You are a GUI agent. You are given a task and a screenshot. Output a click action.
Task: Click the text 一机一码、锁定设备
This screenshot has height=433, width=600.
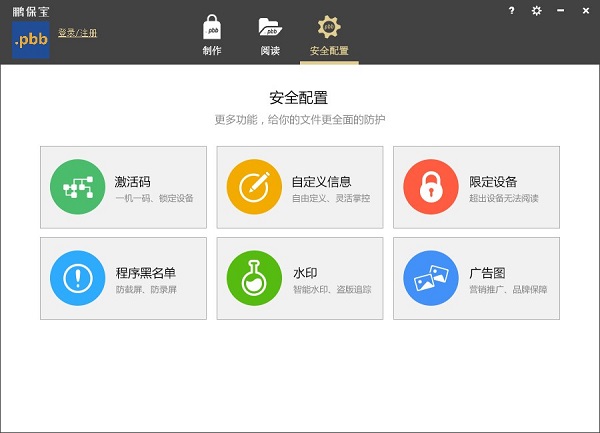[x=154, y=198]
